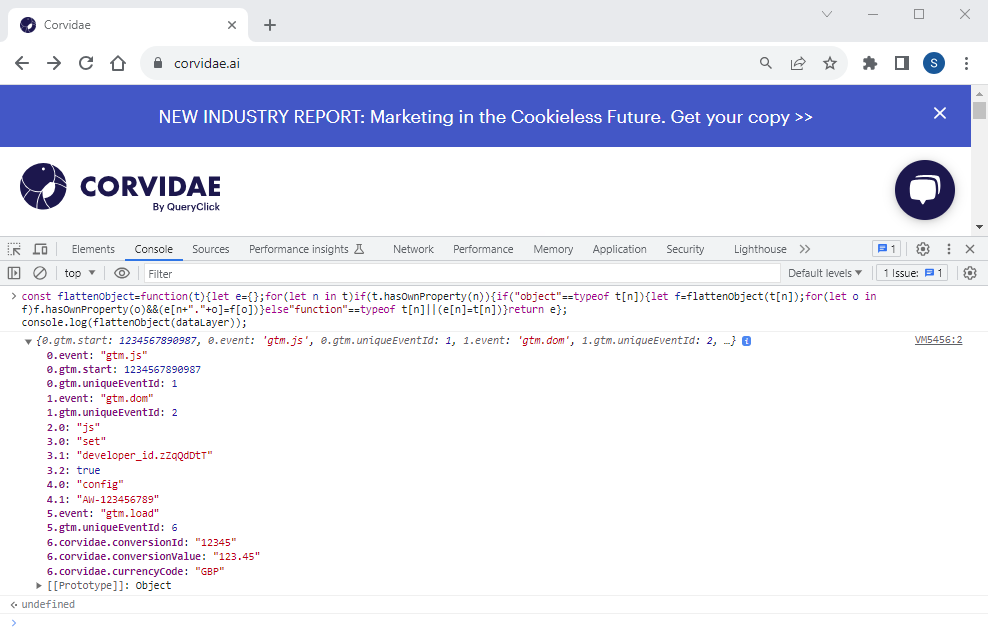Open the Default levels dropdown
This screenshot has height=631, width=988.
[825, 273]
